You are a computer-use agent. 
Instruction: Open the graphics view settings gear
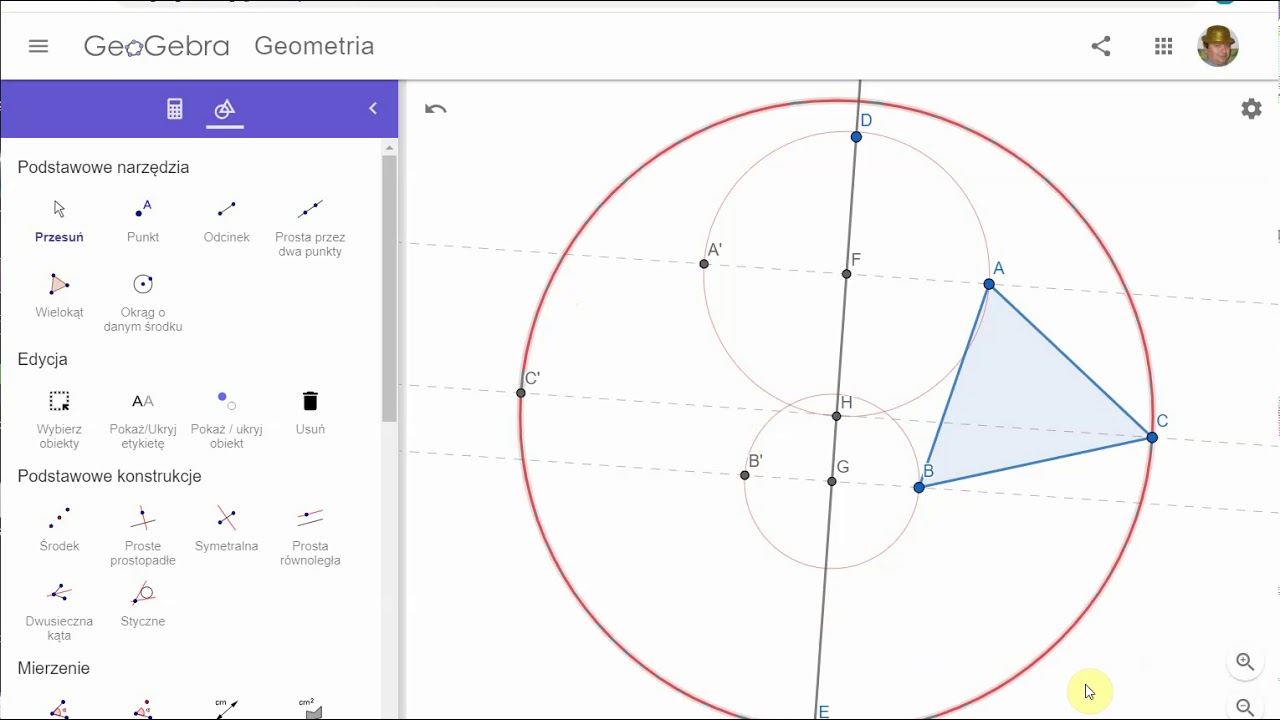pos(1251,109)
